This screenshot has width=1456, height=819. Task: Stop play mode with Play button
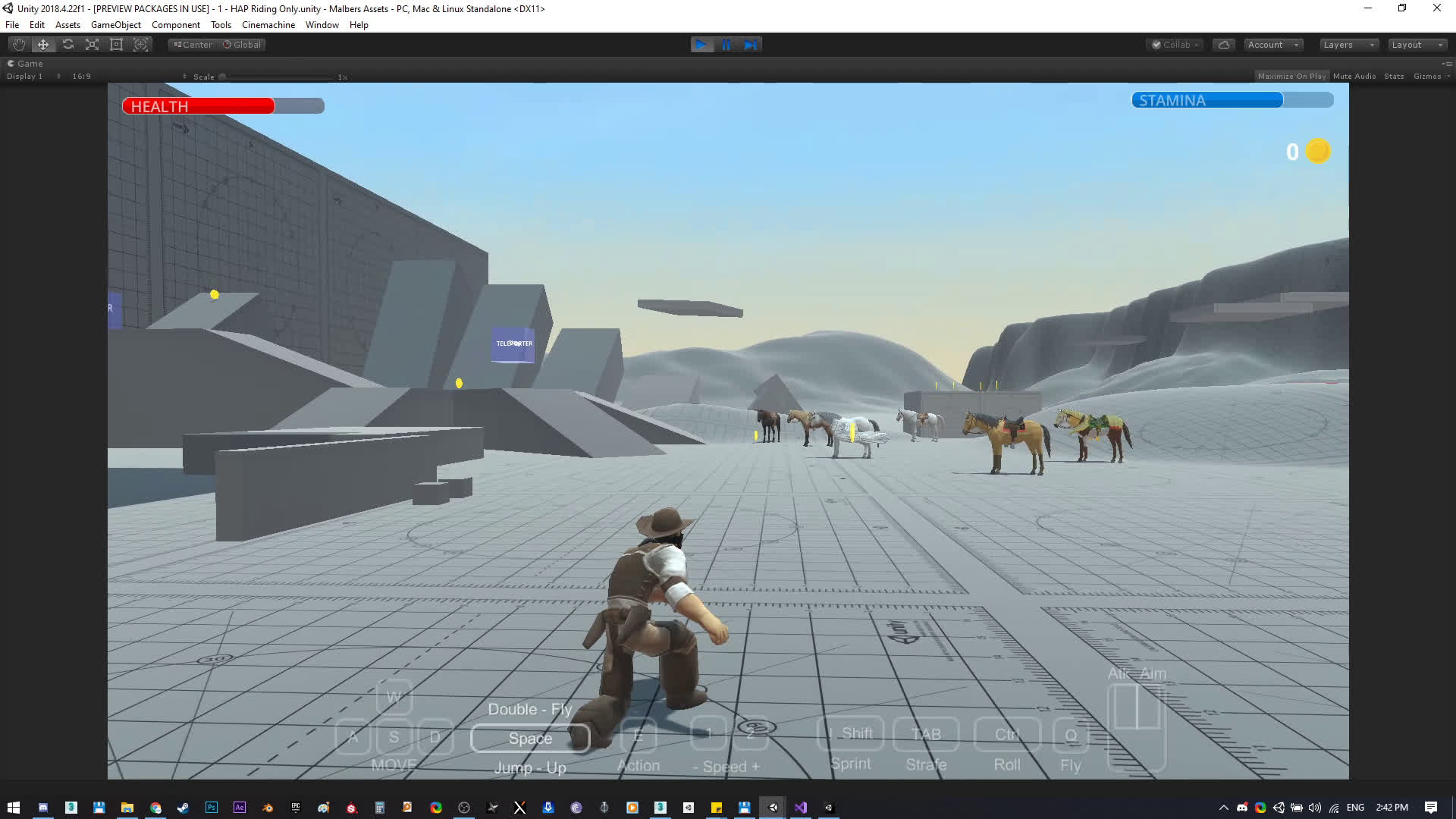click(701, 45)
